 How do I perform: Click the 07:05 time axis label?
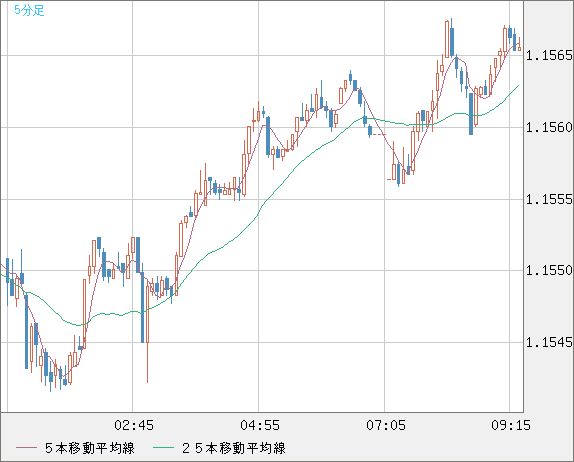[x=386, y=425]
